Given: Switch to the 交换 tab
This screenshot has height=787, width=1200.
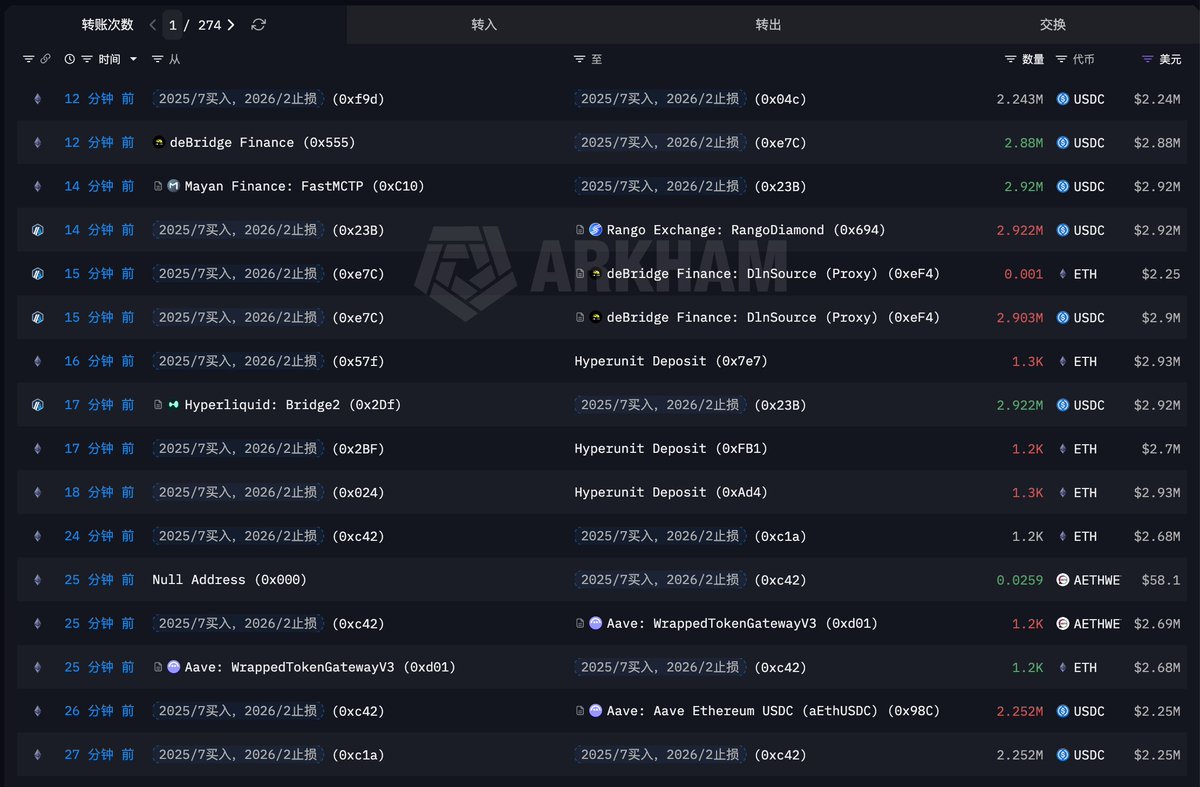Looking at the screenshot, I should coord(1053,25).
